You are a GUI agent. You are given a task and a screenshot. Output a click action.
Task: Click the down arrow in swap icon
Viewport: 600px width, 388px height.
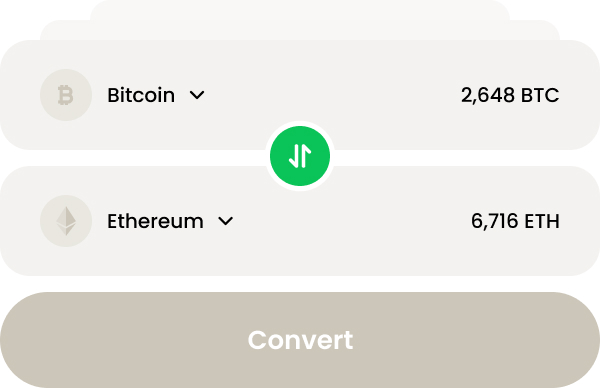tap(294, 156)
